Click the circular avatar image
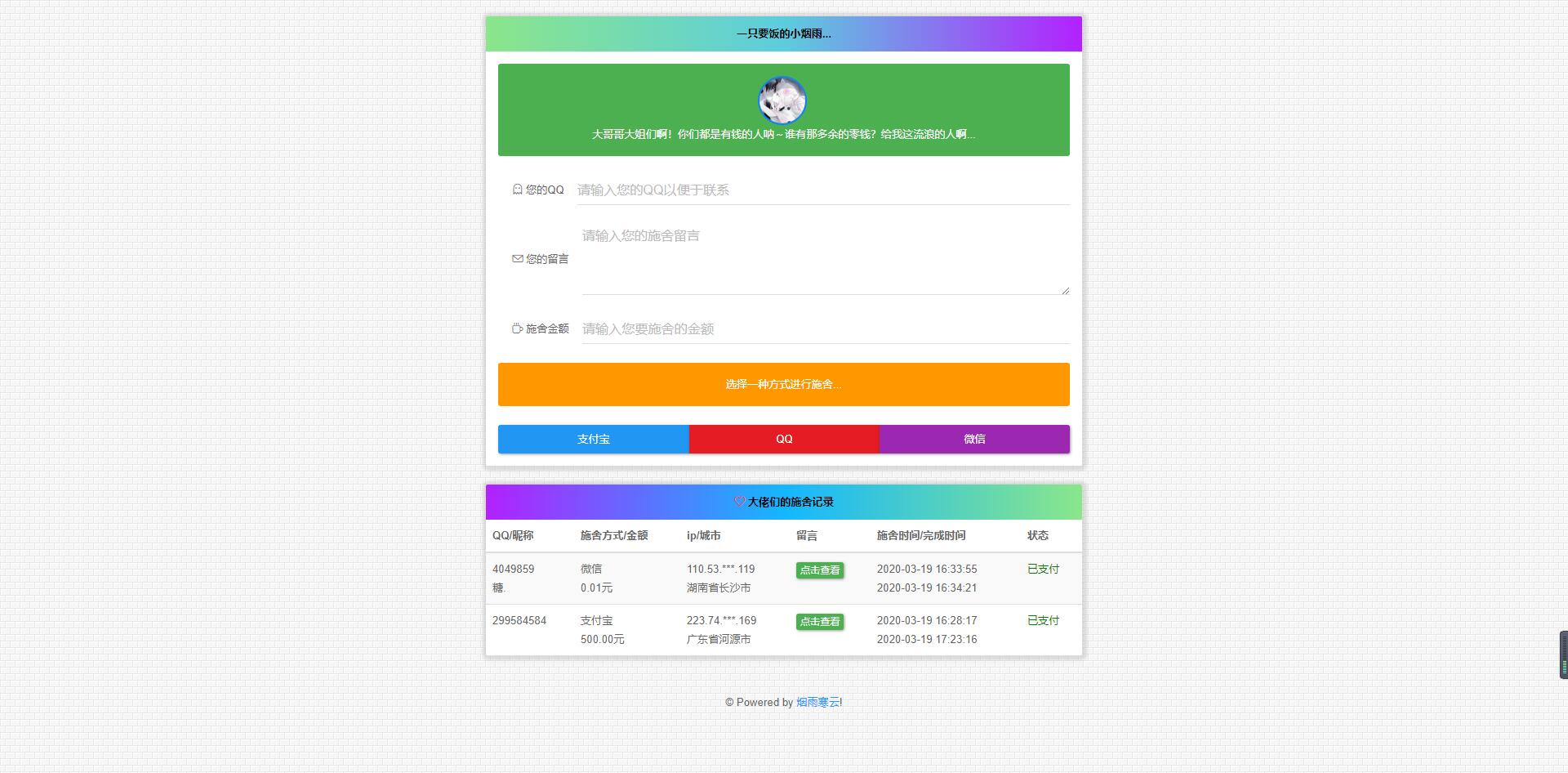The height and width of the screenshot is (773, 1568). pyautogui.click(x=782, y=101)
